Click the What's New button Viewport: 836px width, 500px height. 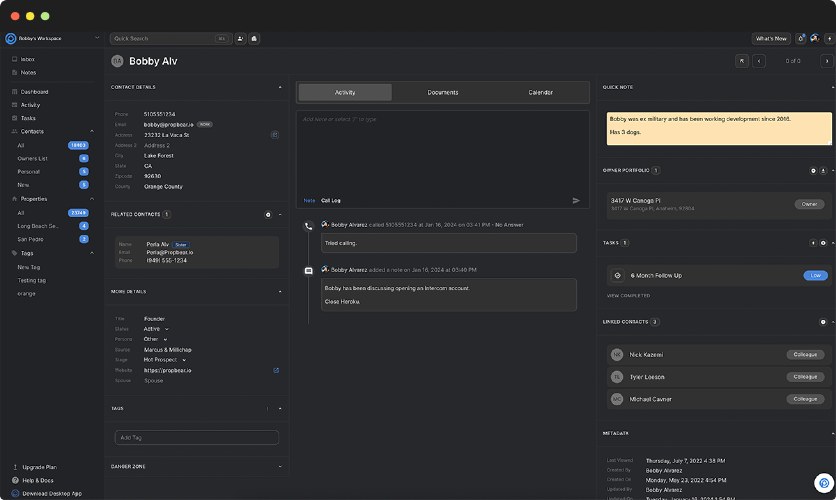771,38
